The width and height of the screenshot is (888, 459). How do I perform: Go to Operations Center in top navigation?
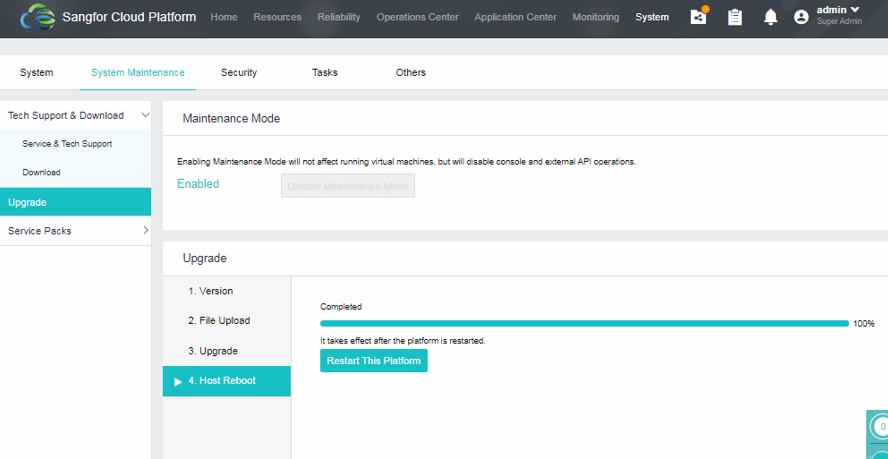tap(417, 17)
